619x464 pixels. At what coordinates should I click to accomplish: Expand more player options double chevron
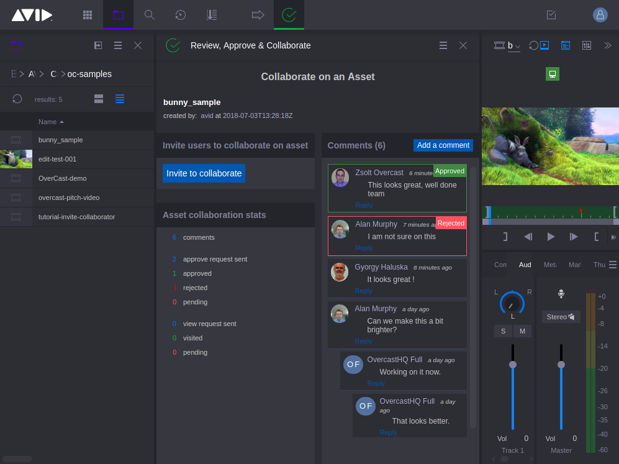(x=608, y=45)
